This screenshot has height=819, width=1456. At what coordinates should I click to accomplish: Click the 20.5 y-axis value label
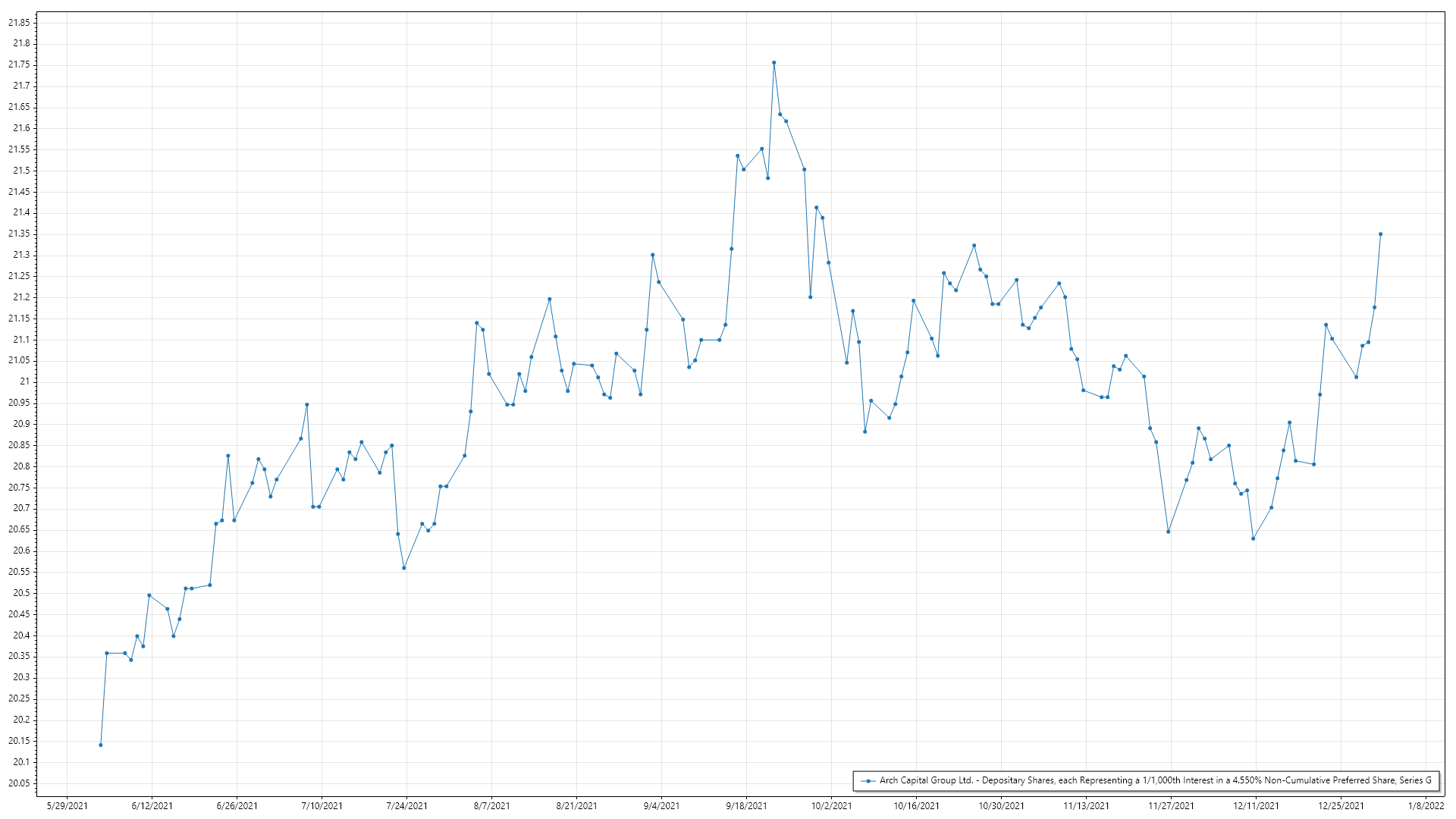(21, 593)
